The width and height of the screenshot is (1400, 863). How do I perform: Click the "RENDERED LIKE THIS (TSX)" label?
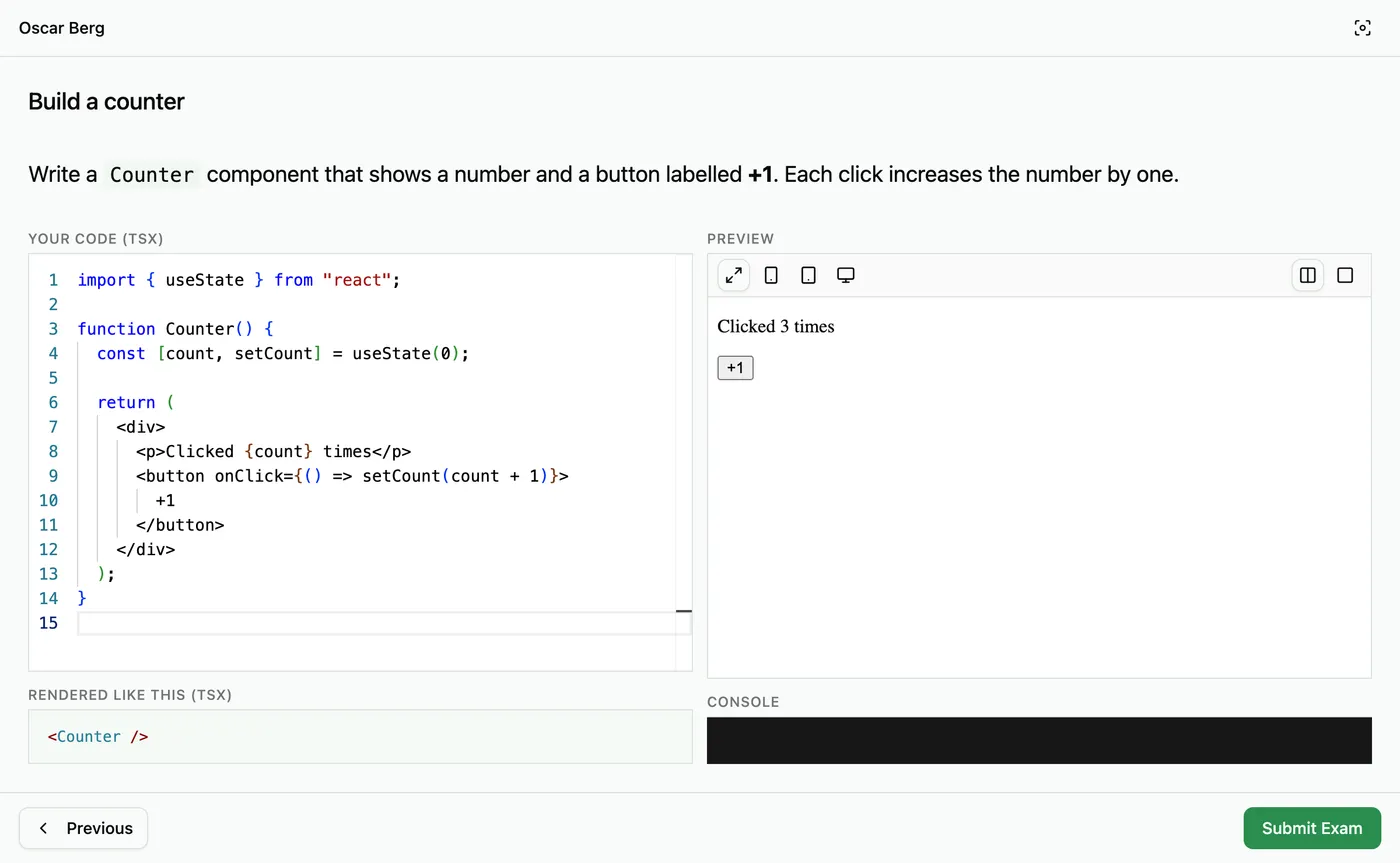click(130, 695)
